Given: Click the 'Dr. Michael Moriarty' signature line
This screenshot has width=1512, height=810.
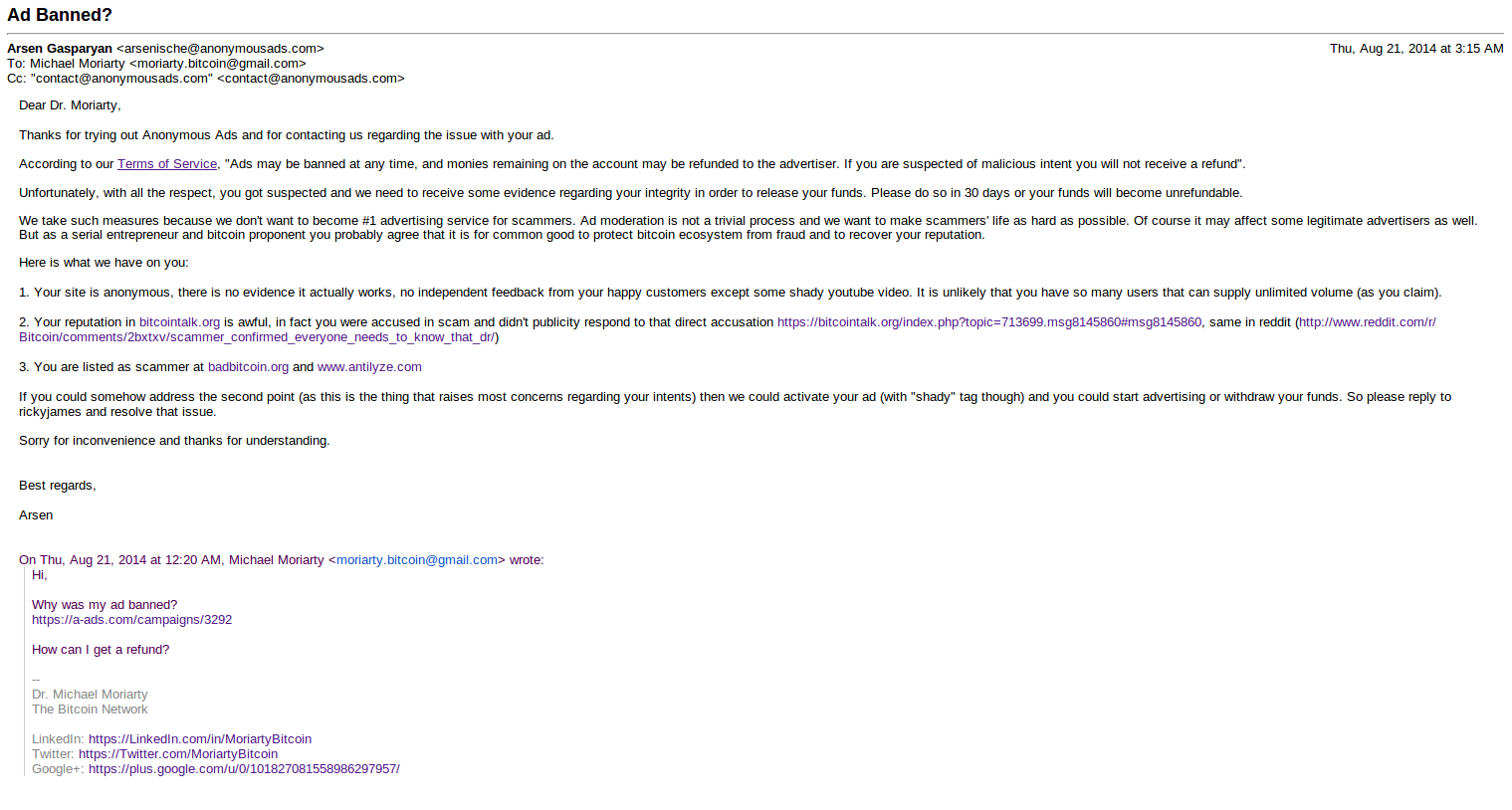Looking at the screenshot, I should pyautogui.click(x=90, y=695).
